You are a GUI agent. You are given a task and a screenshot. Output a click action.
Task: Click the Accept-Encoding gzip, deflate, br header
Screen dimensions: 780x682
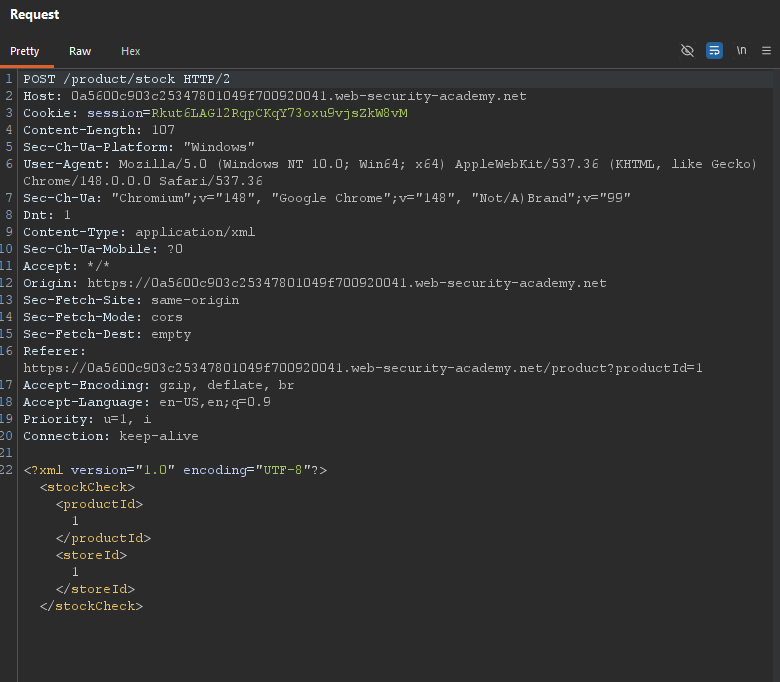point(159,385)
